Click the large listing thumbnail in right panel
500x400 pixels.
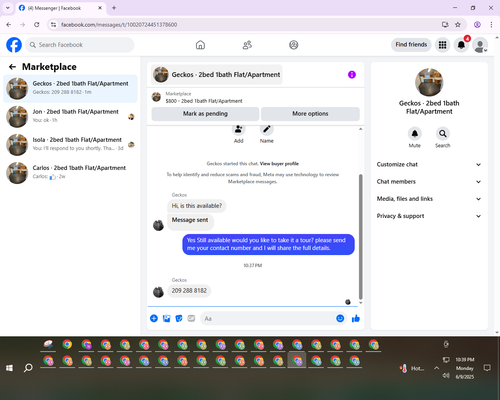(x=429, y=82)
